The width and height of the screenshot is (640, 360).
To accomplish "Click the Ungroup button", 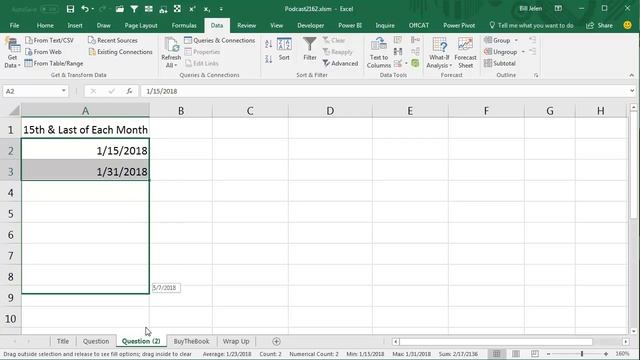I will tap(501, 52).
